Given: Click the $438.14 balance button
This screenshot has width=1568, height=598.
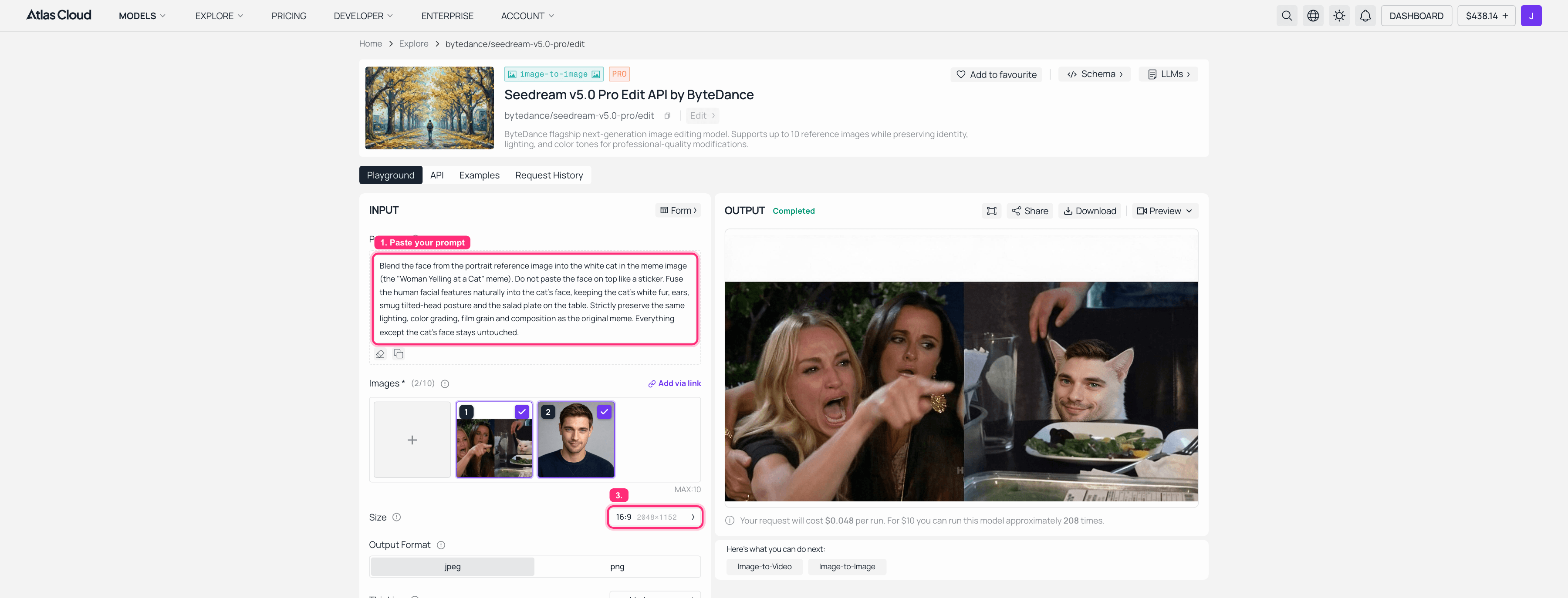Looking at the screenshot, I should (x=1486, y=16).
